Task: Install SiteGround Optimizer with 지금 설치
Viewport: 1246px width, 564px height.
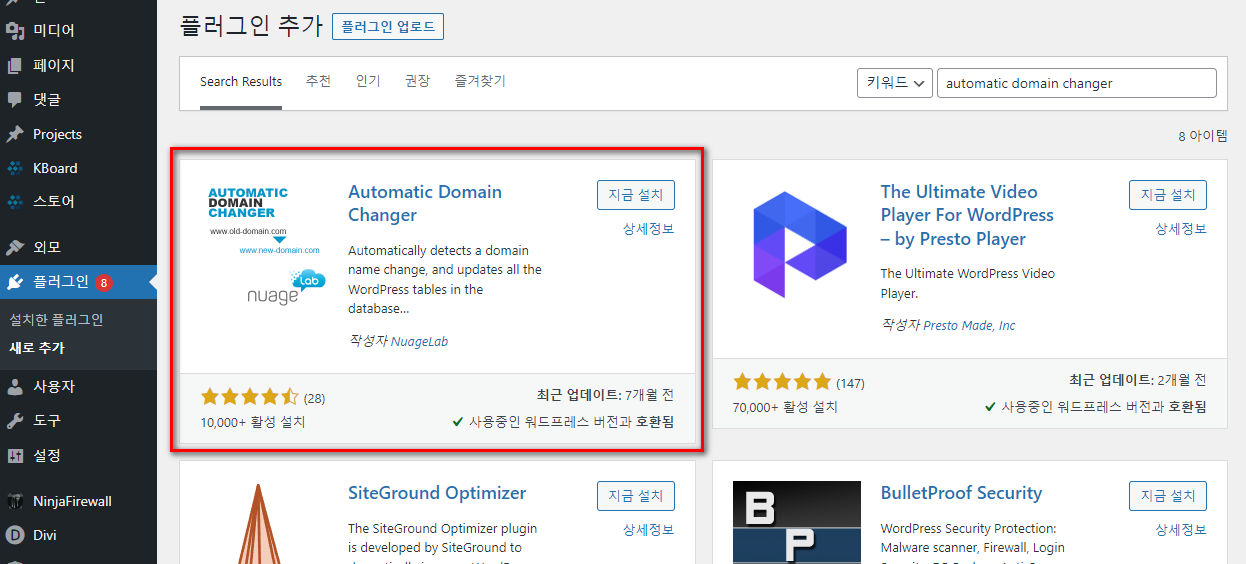Action: 636,495
